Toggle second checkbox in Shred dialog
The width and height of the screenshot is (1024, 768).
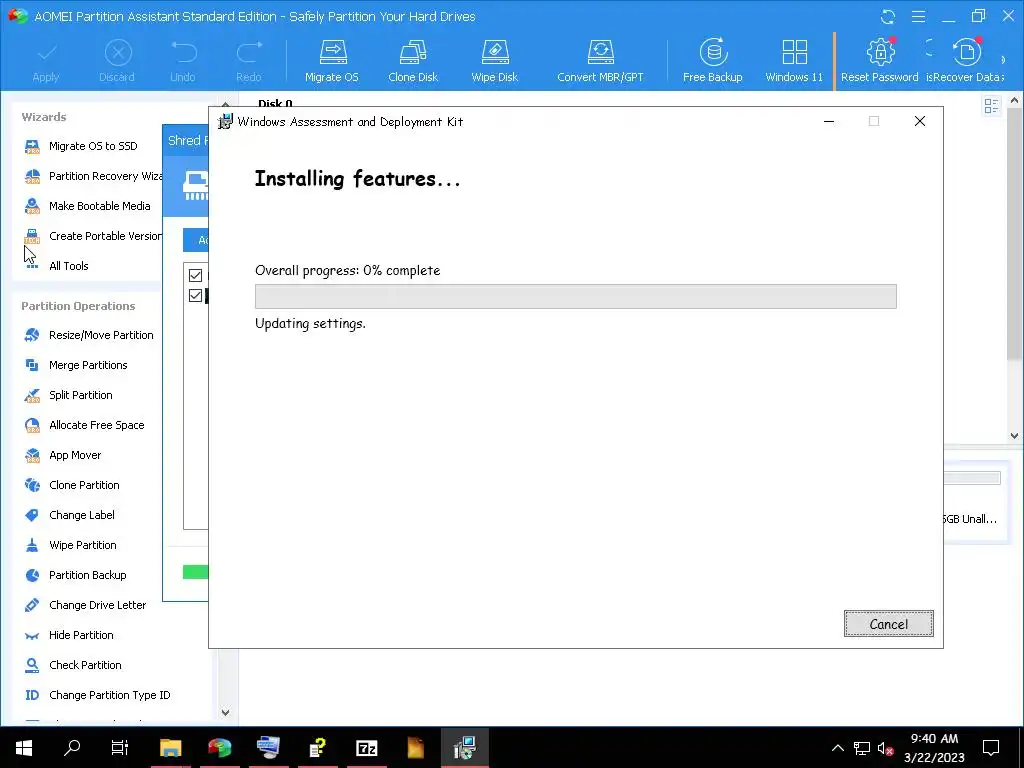tap(195, 295)
